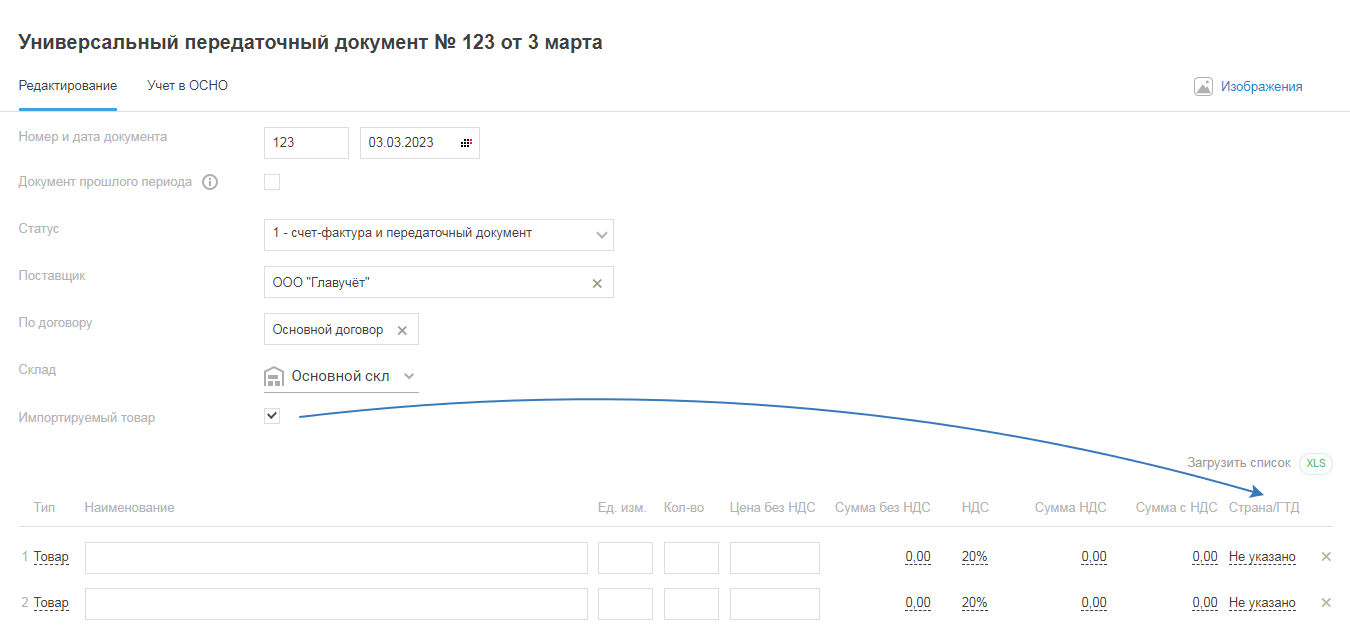Switch to Учет в ОСНО tab

point(188,86)
